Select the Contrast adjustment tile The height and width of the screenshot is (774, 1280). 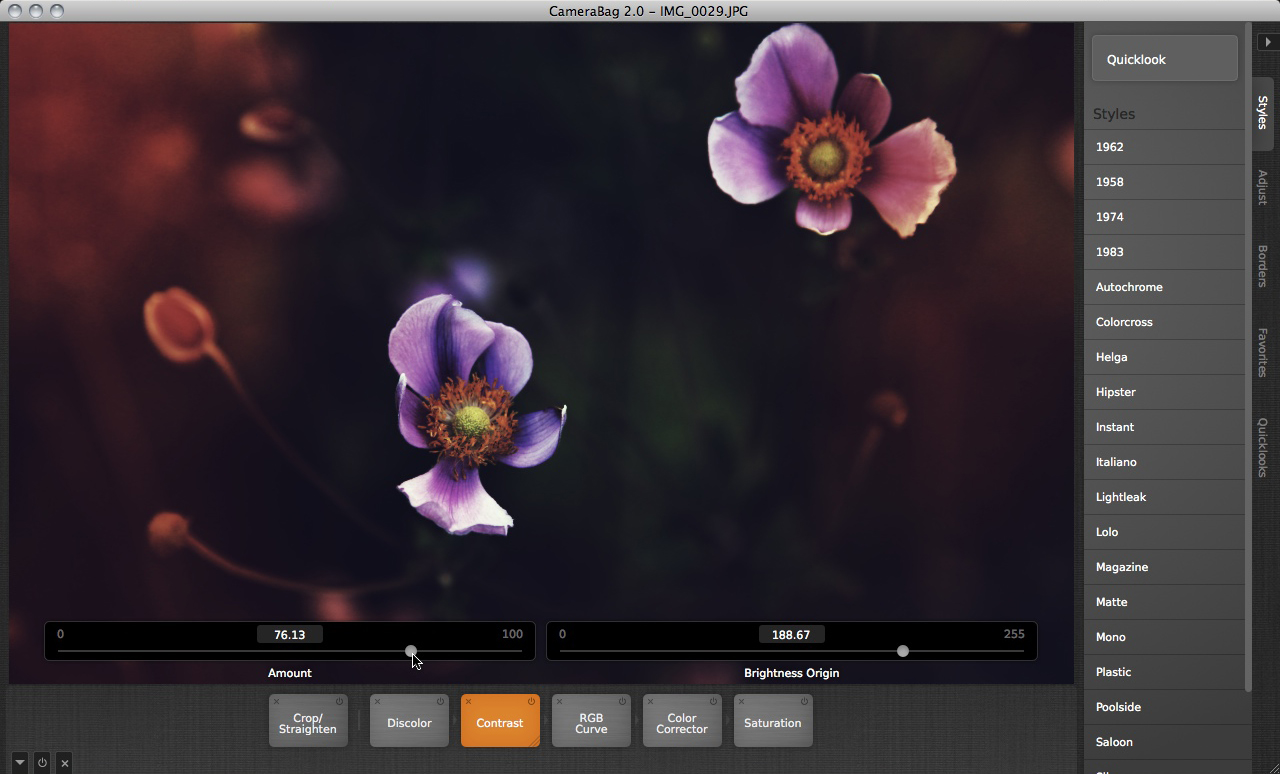[500, 721]
